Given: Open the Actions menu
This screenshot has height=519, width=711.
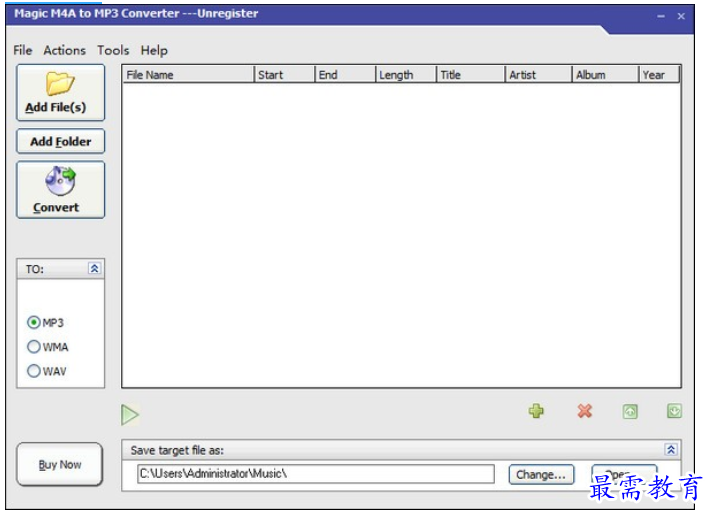Looking at the screenshot, I should [64, 50].
